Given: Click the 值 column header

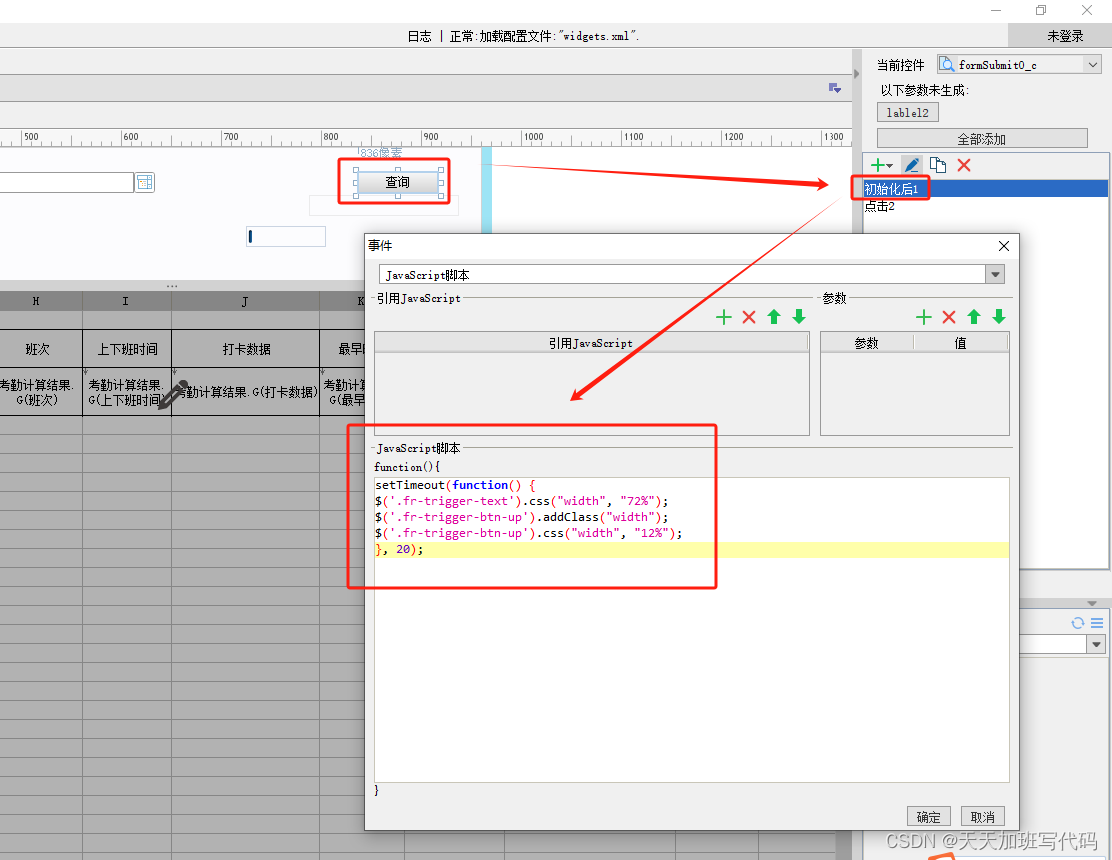Looking at the screenshot, I should pyautogui.click(x=961, y=343).
